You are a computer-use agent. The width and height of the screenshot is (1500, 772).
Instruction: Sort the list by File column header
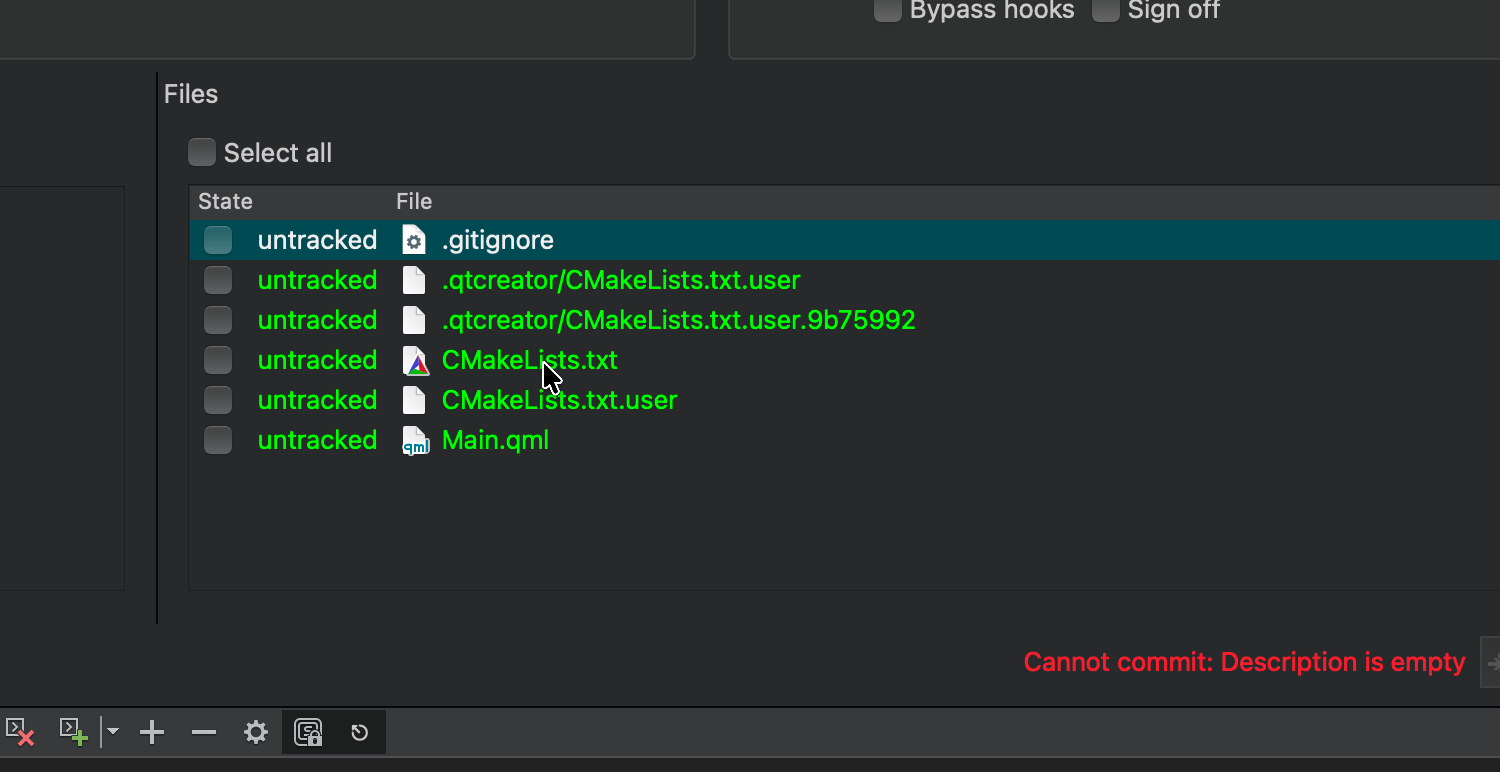(x=414, y=202)
